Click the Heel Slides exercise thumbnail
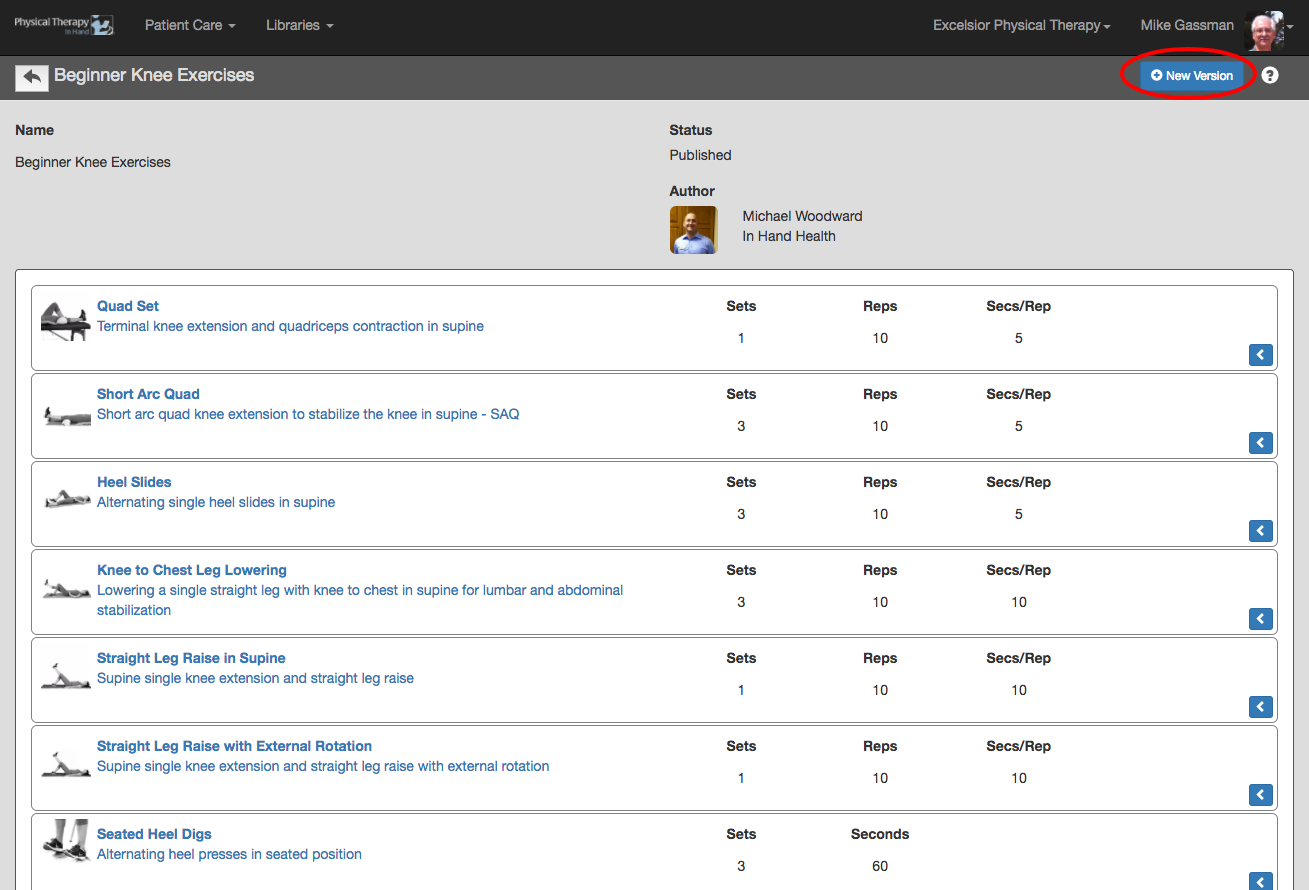 tap(66, 498)
